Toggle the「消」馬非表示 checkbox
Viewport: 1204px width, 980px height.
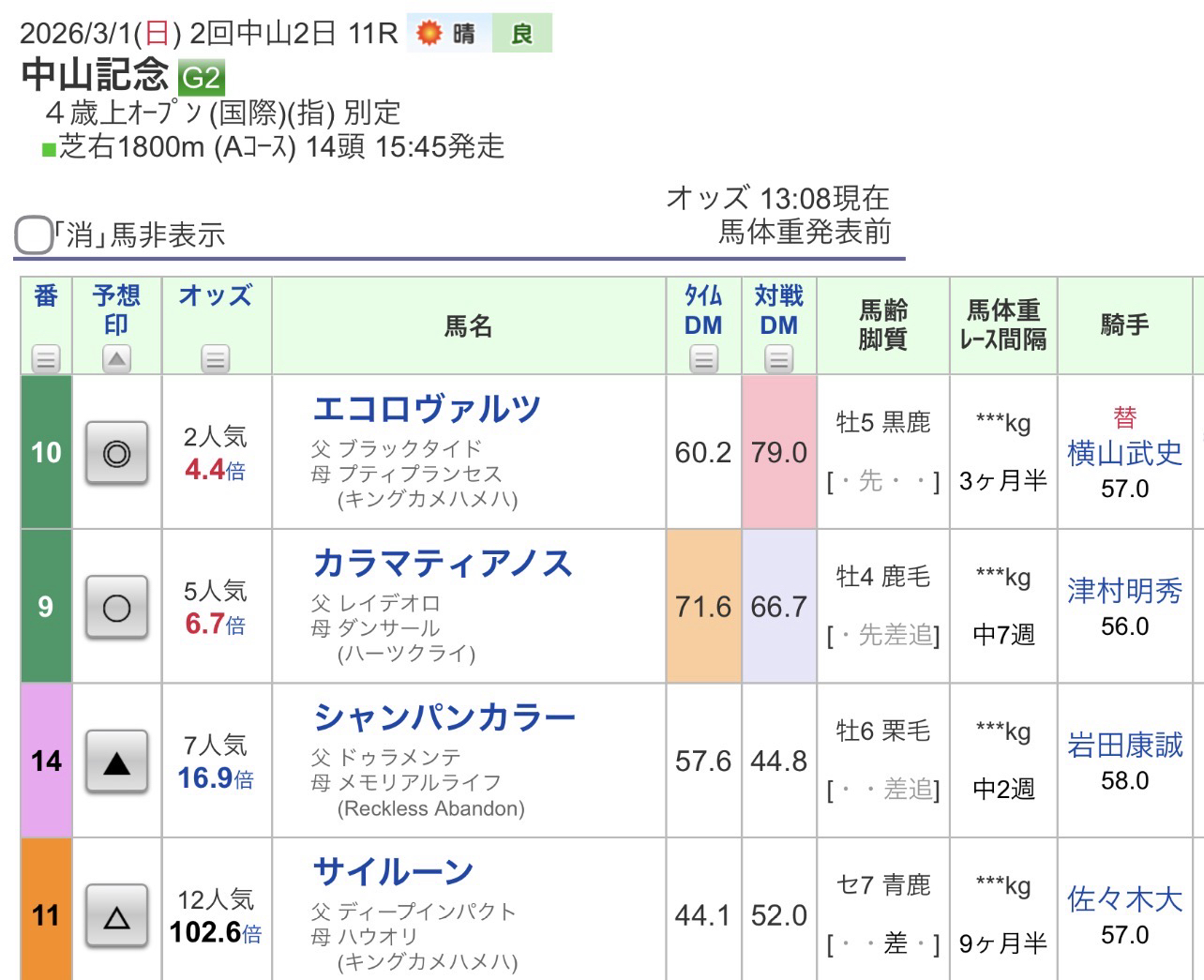34,234
